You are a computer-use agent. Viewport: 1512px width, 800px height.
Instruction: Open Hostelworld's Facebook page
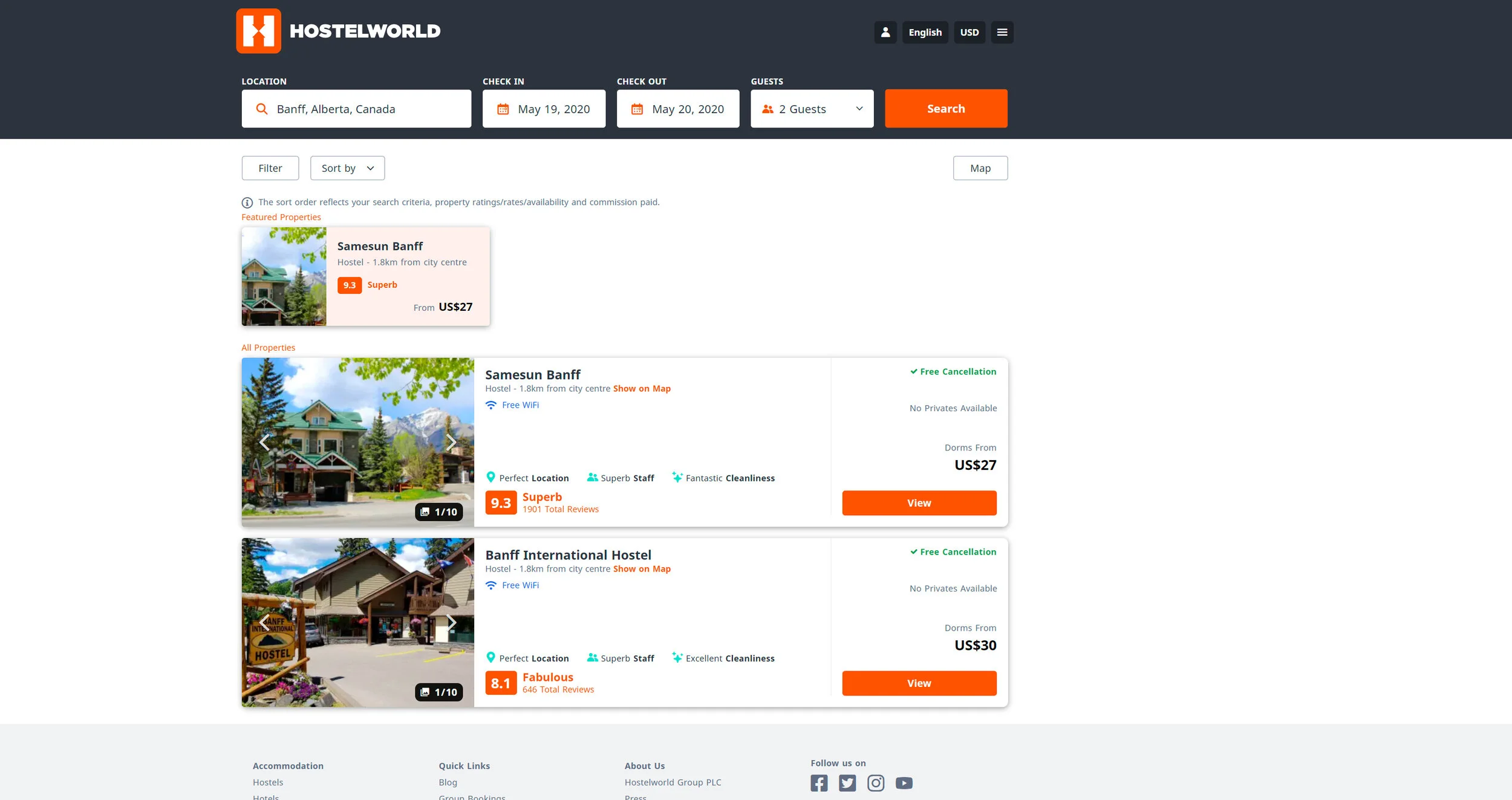pos(819,783)
